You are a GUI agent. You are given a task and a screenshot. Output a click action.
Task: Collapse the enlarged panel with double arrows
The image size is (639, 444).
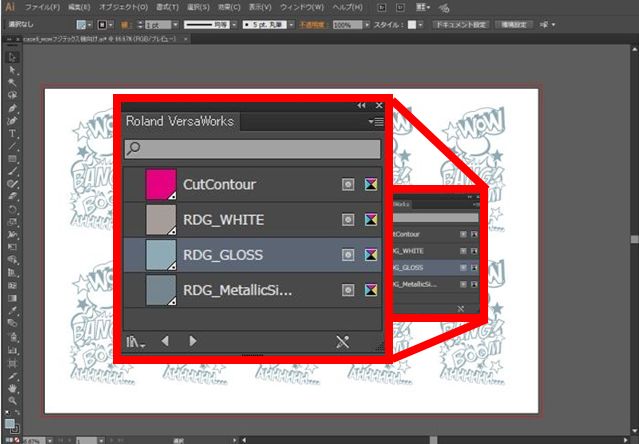pyautogui.click(x=361, y=106)
